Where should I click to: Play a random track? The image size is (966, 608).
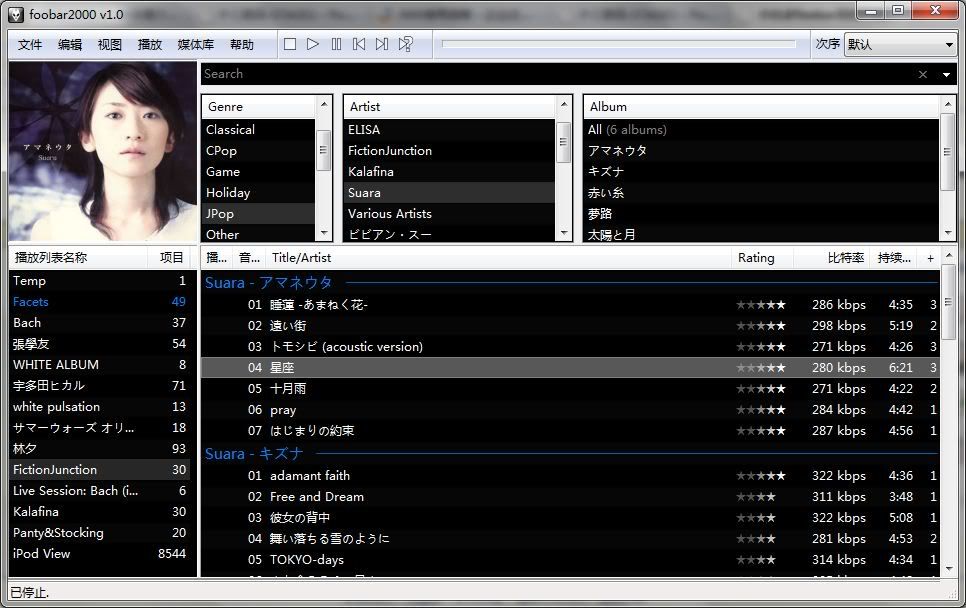point(405,44)
